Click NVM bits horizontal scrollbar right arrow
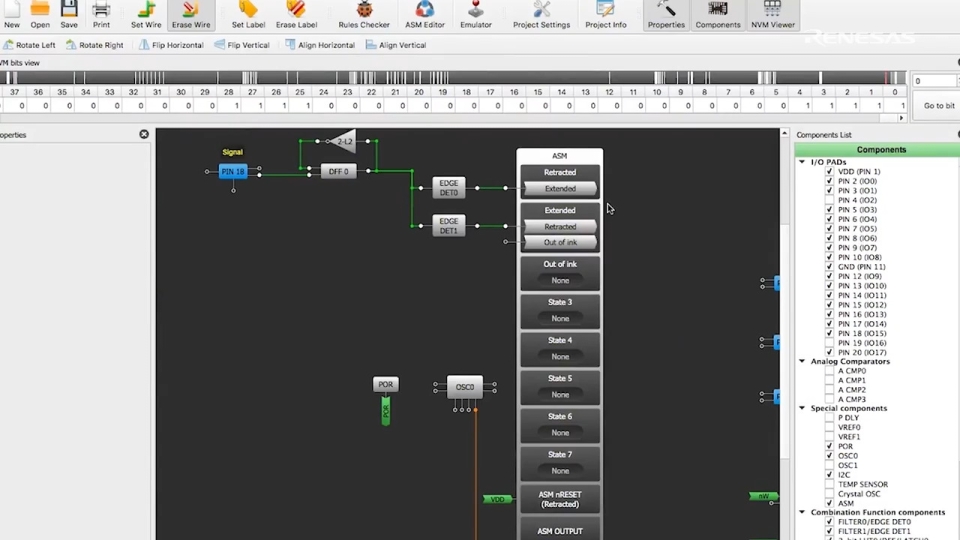The height and width of the screenshot is (540, 960). (x=901, y=118)
